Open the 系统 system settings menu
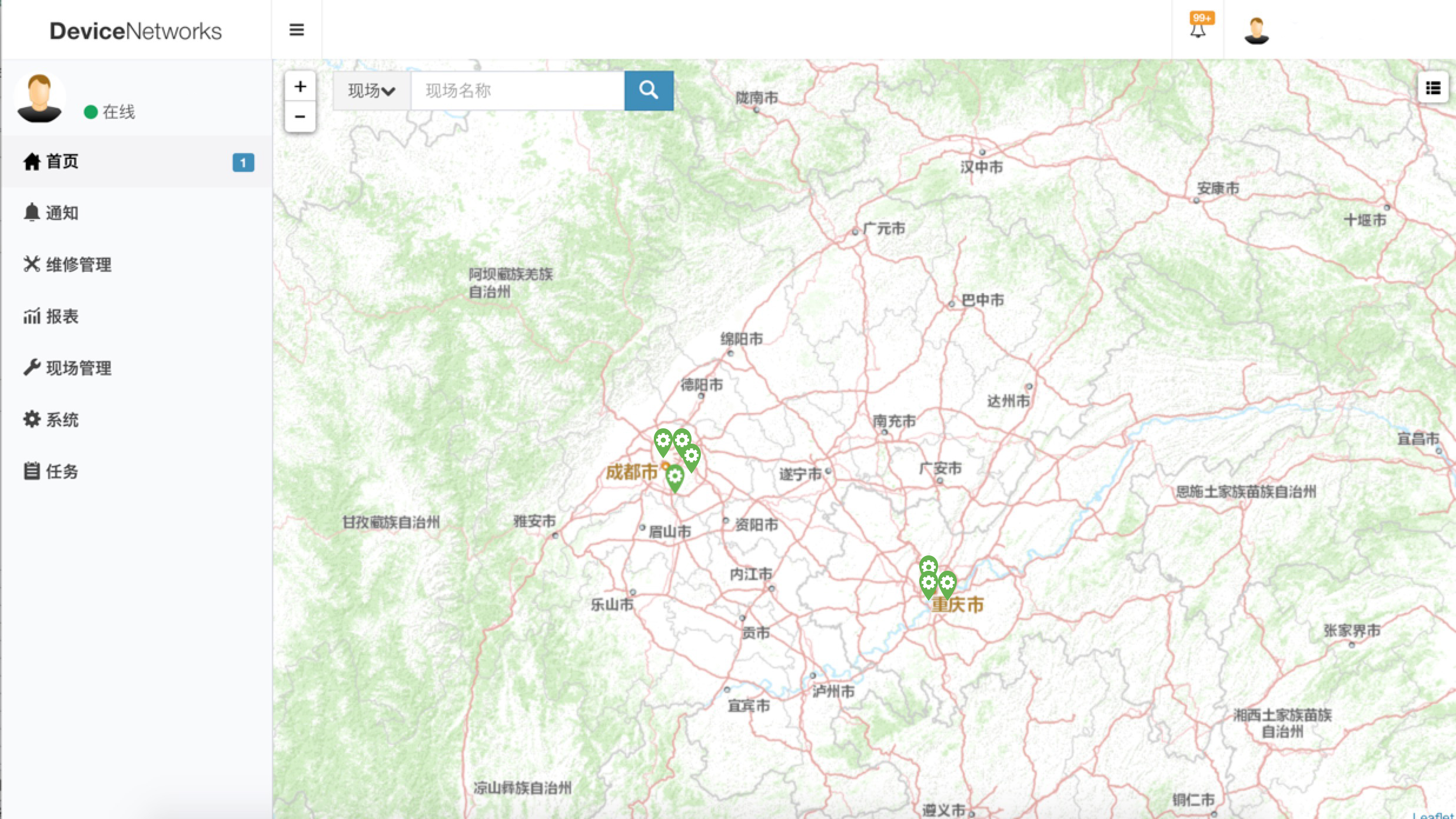Viewport: 1456px width, 819px height. (x=62, y=420)
